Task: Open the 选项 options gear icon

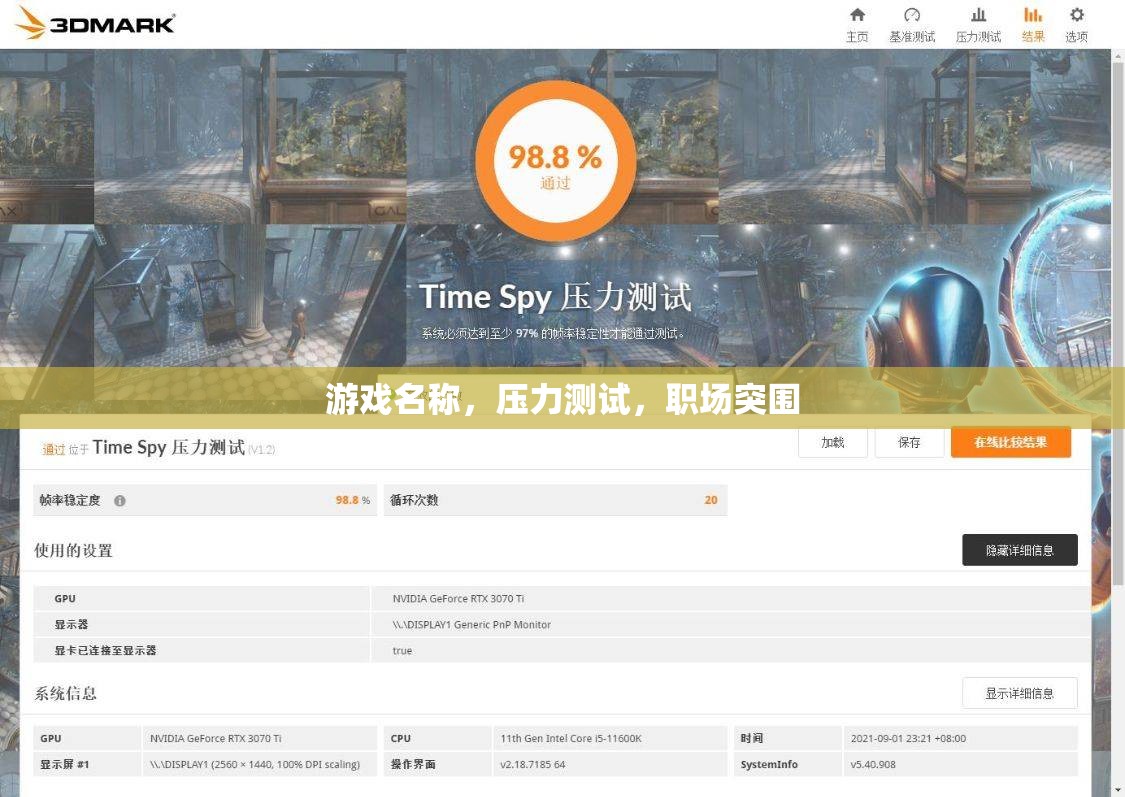Action: pos(1077,15)
